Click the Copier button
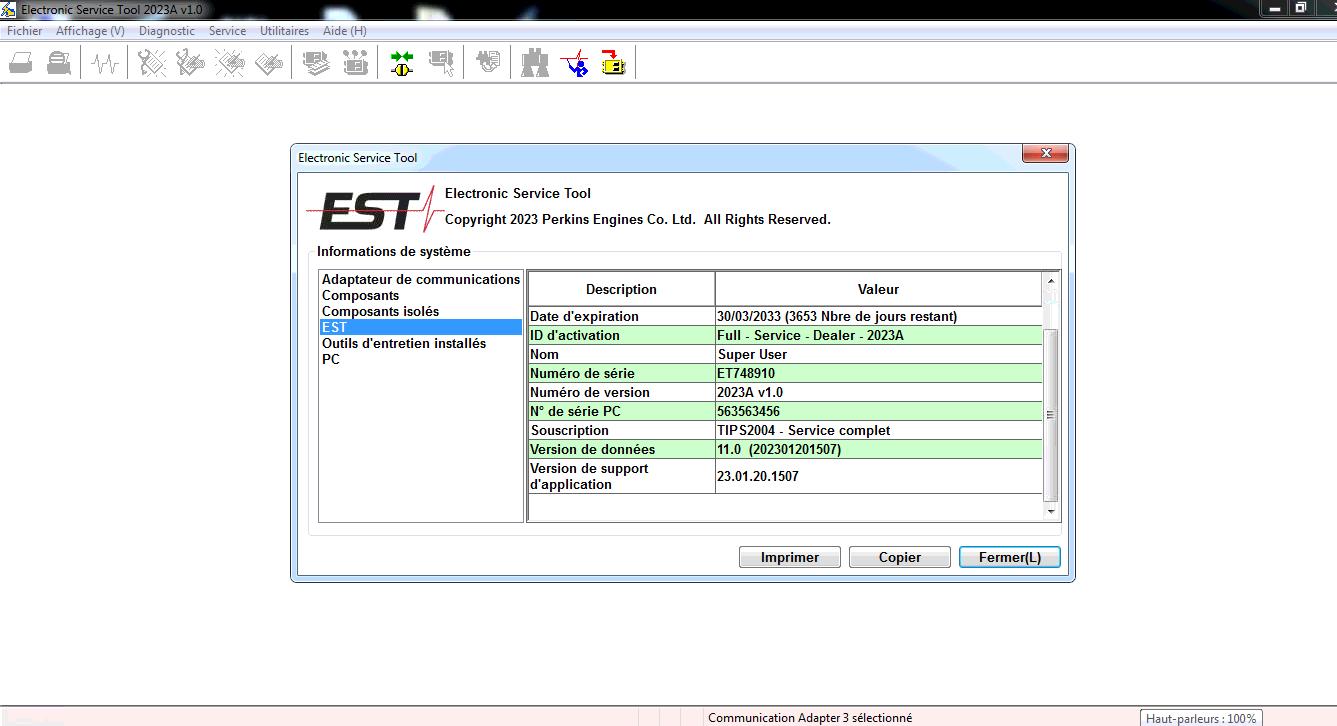Image resolution: width=1337 pixels, height=726 pixels. tap(899, 557)
